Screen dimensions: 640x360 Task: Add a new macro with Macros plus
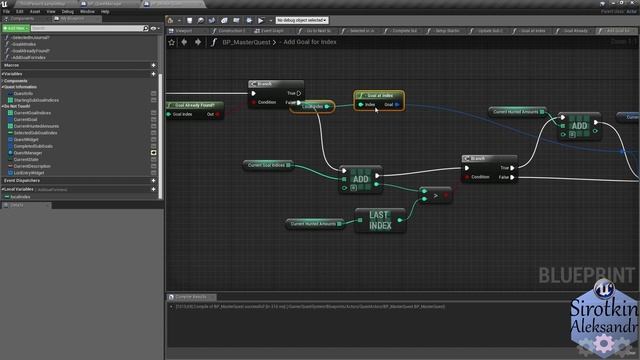click(x=153, y=65)
